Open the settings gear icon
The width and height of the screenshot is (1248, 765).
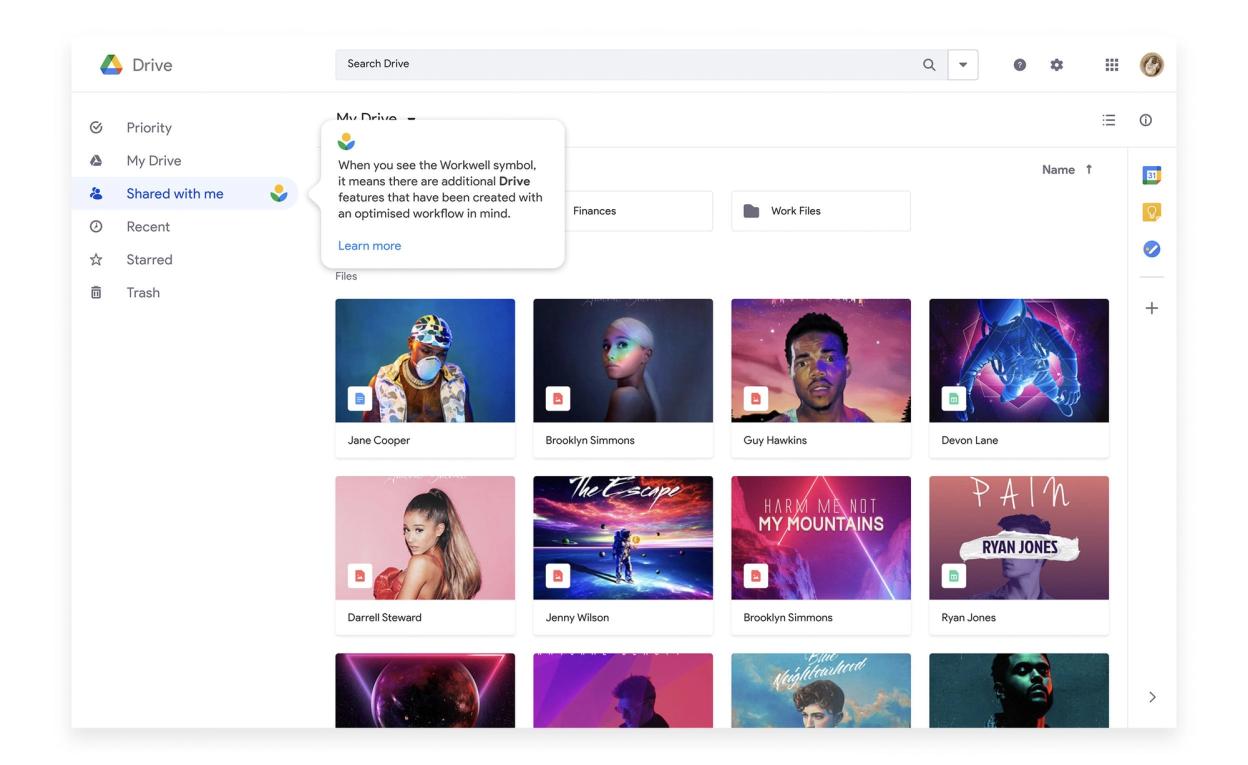point(1056,65)
